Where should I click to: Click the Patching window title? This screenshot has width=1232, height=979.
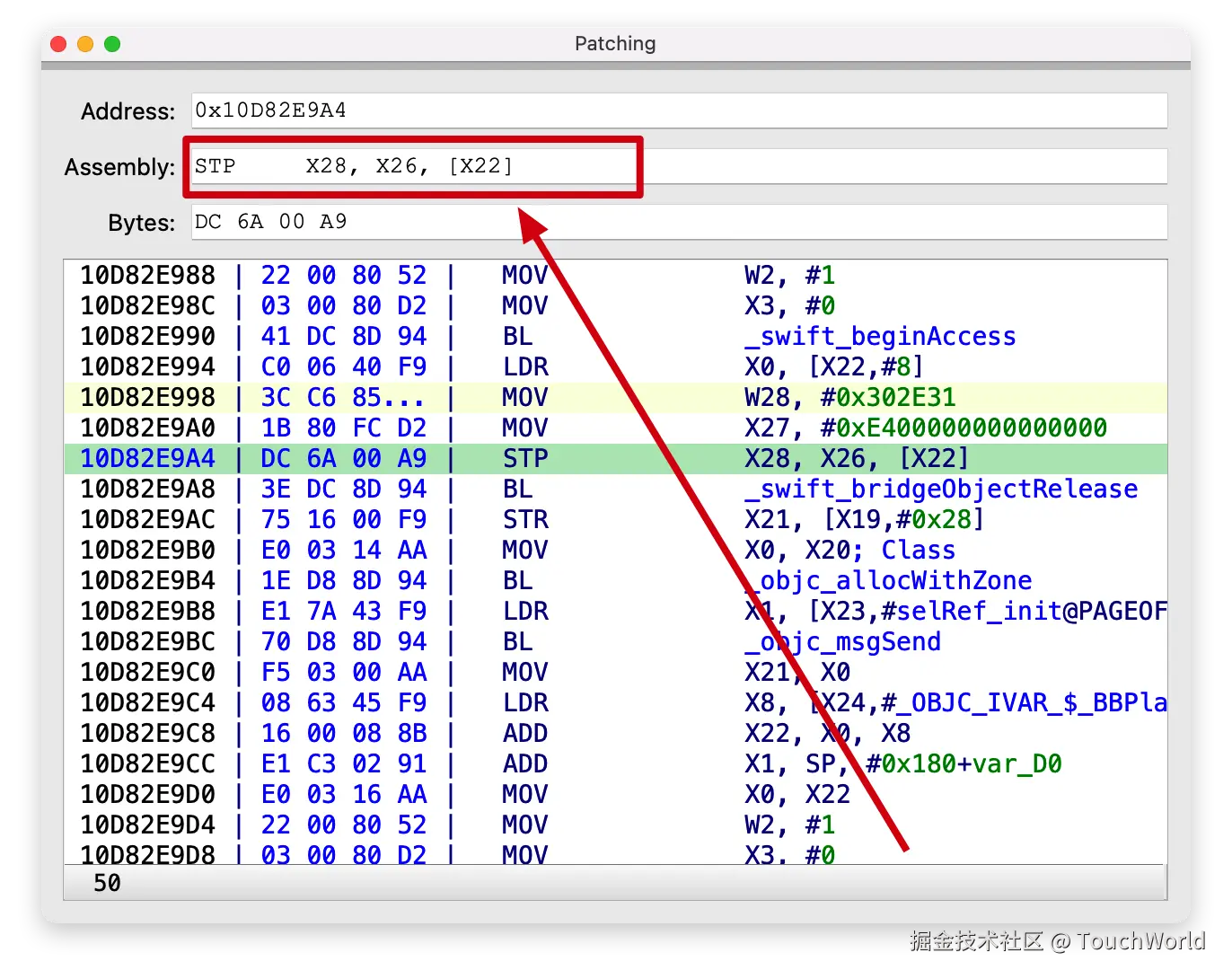pyautogui.click(x=615, y=43)
